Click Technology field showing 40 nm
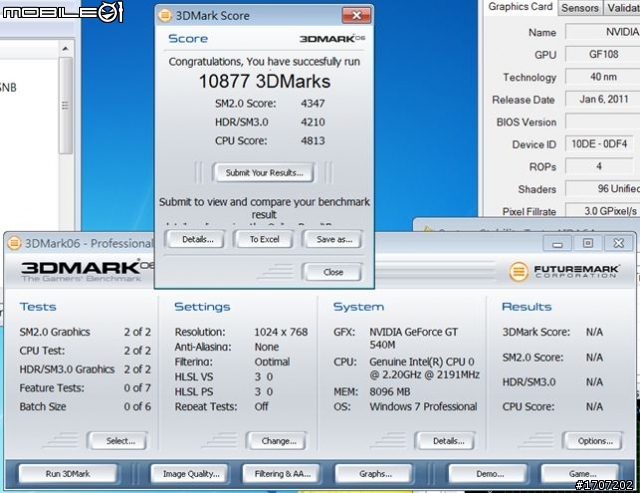The height and width of the screenshot is (493, 640). pos(603,77)
